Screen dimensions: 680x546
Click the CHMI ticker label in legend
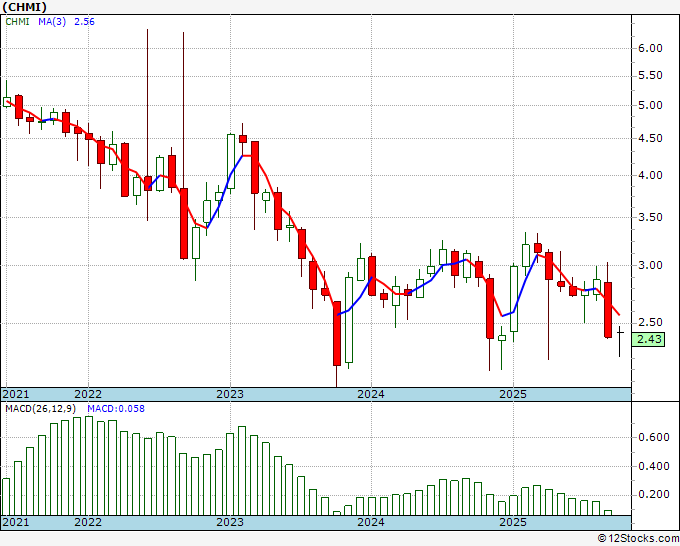pos(17,22)
